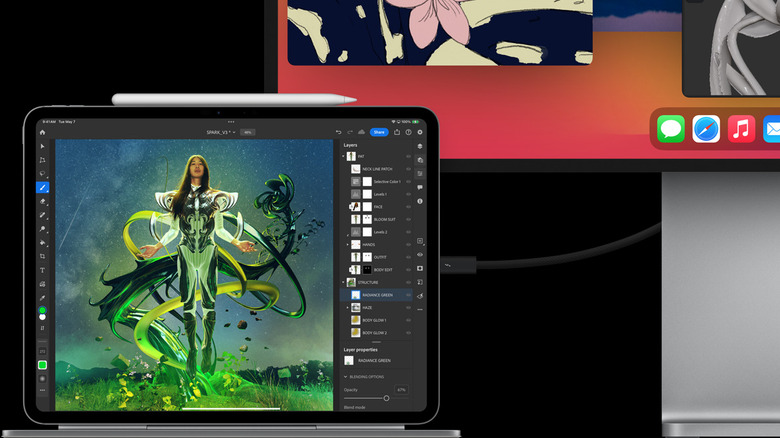Toggle visibility via taskbar eye icon
Image resolution: width=780 pixels, height=438 pixels.
(420, 255)
